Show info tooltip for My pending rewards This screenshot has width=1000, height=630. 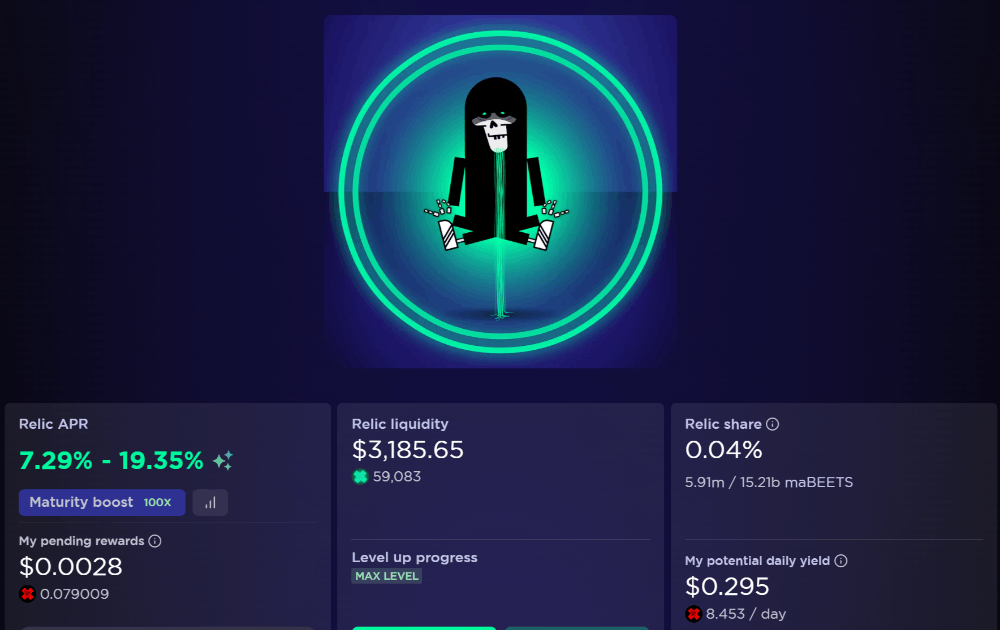pyautogui.click(x=155, y=541)
